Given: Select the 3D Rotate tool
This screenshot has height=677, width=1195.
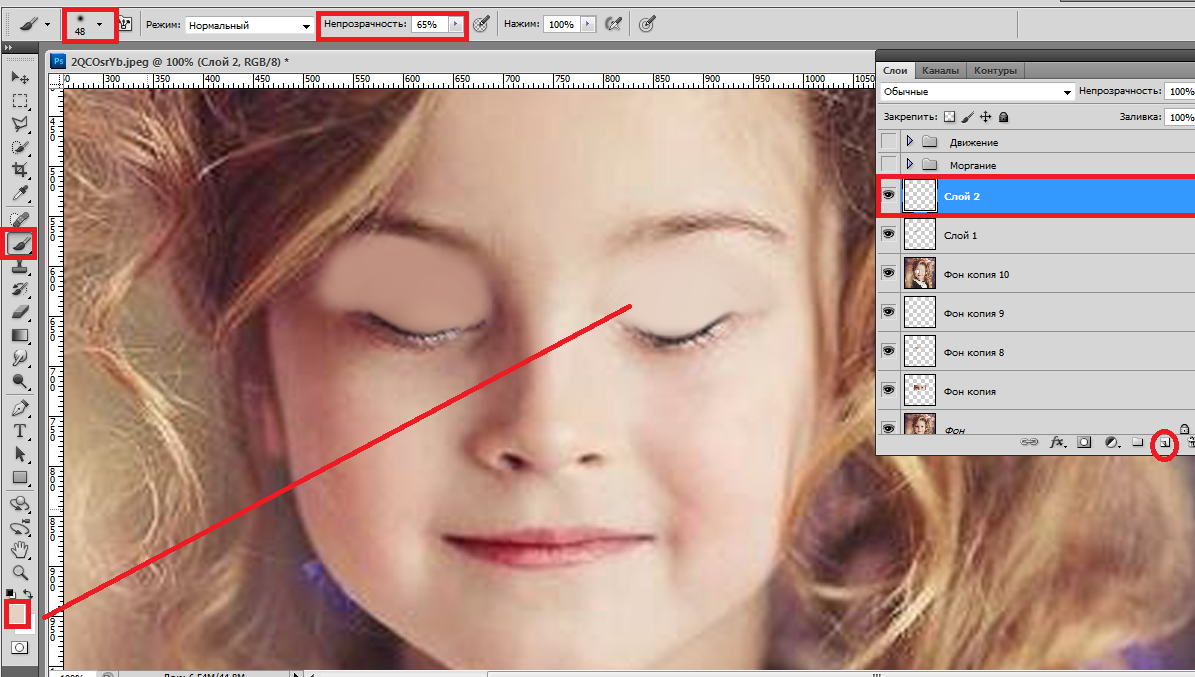Looking at the screenshot, I should [x=20, y=504].
